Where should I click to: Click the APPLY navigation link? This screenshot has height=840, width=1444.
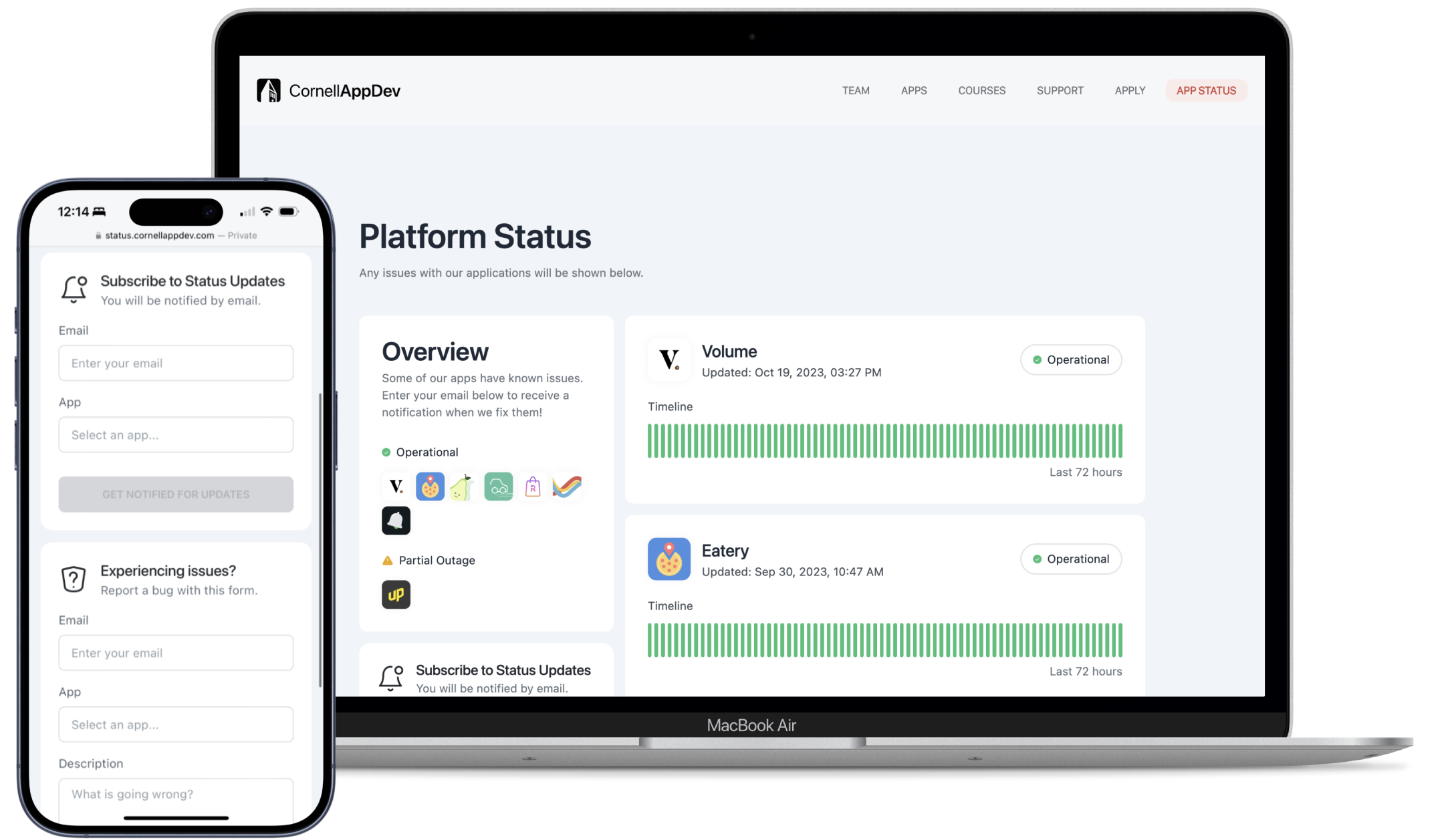(x=1129, y=90)
